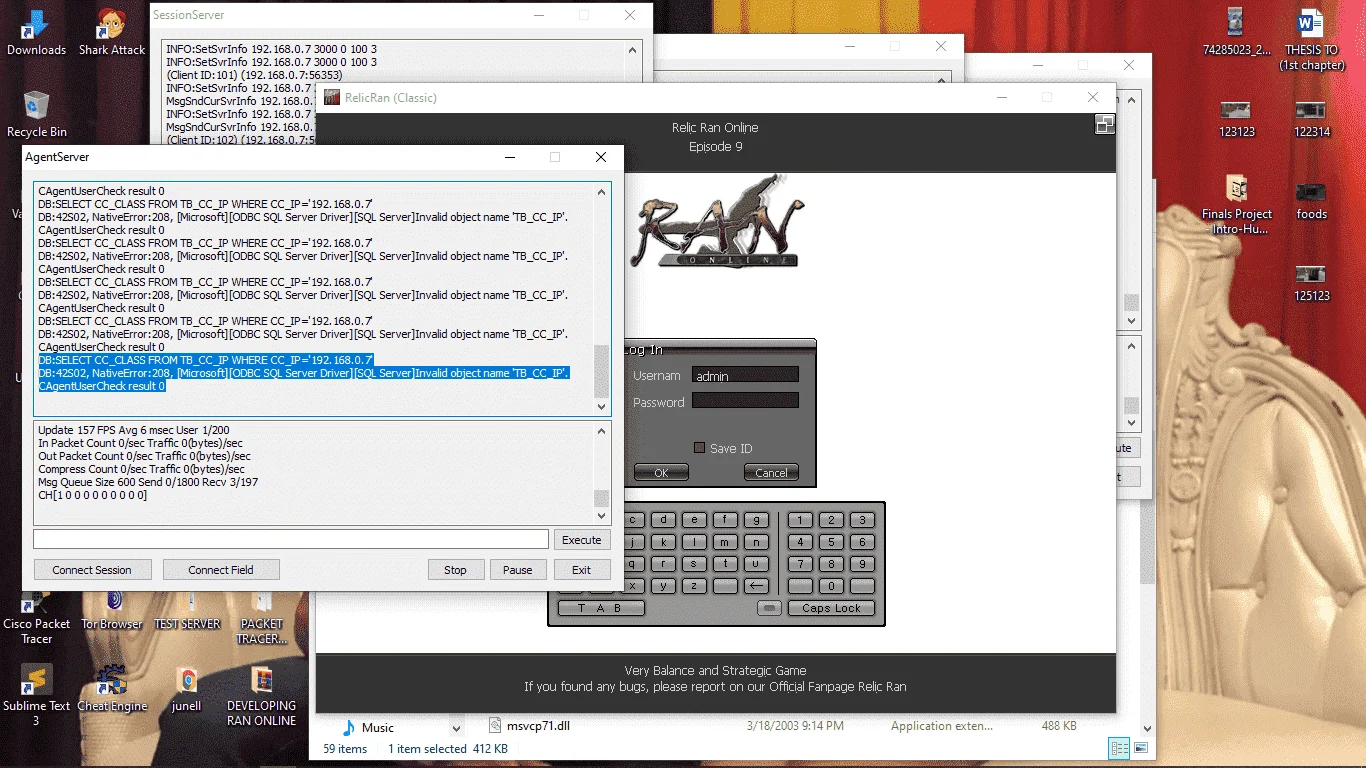Select the msvcp71.dll file icon

(497, 726)
